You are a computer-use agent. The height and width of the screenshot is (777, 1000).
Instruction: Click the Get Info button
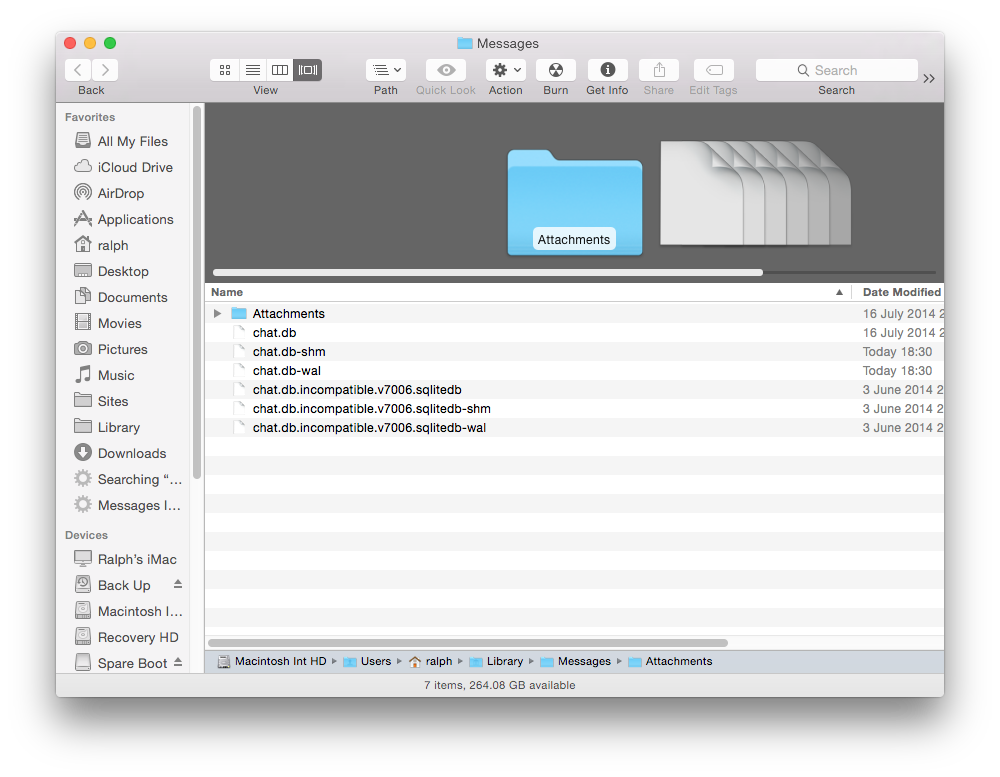[608, 70]
